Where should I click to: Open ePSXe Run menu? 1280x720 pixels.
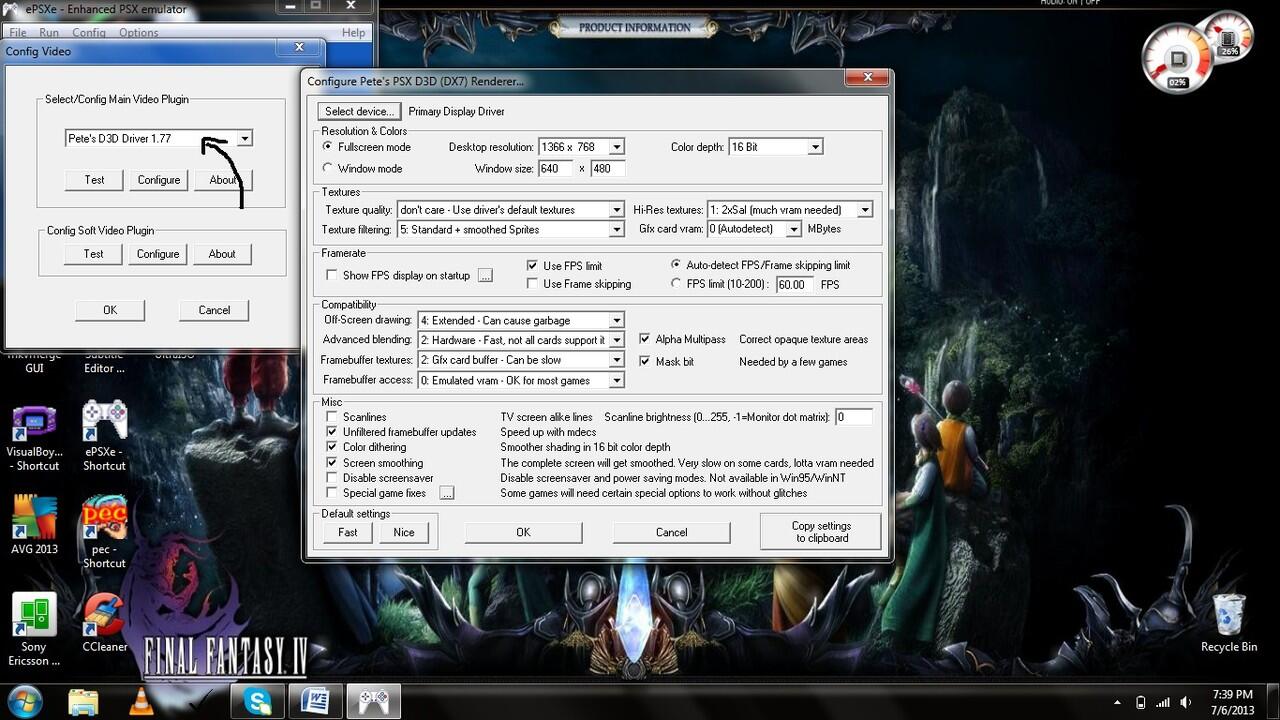tap(49, 33)
